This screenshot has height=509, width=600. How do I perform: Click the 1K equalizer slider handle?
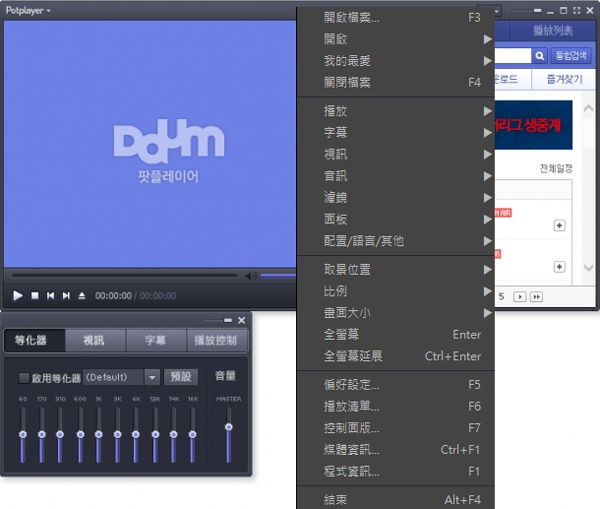(99, 434)
